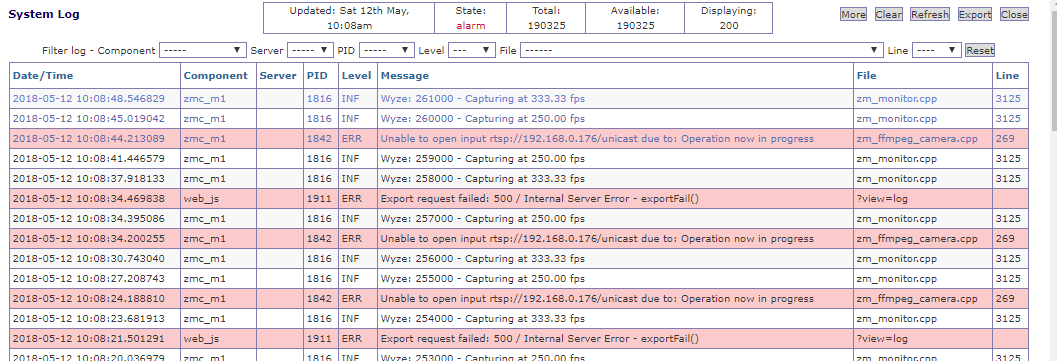1057x361 pixels.
Task: Expand the File filter dropdown
Action: (x=701, y=50)
